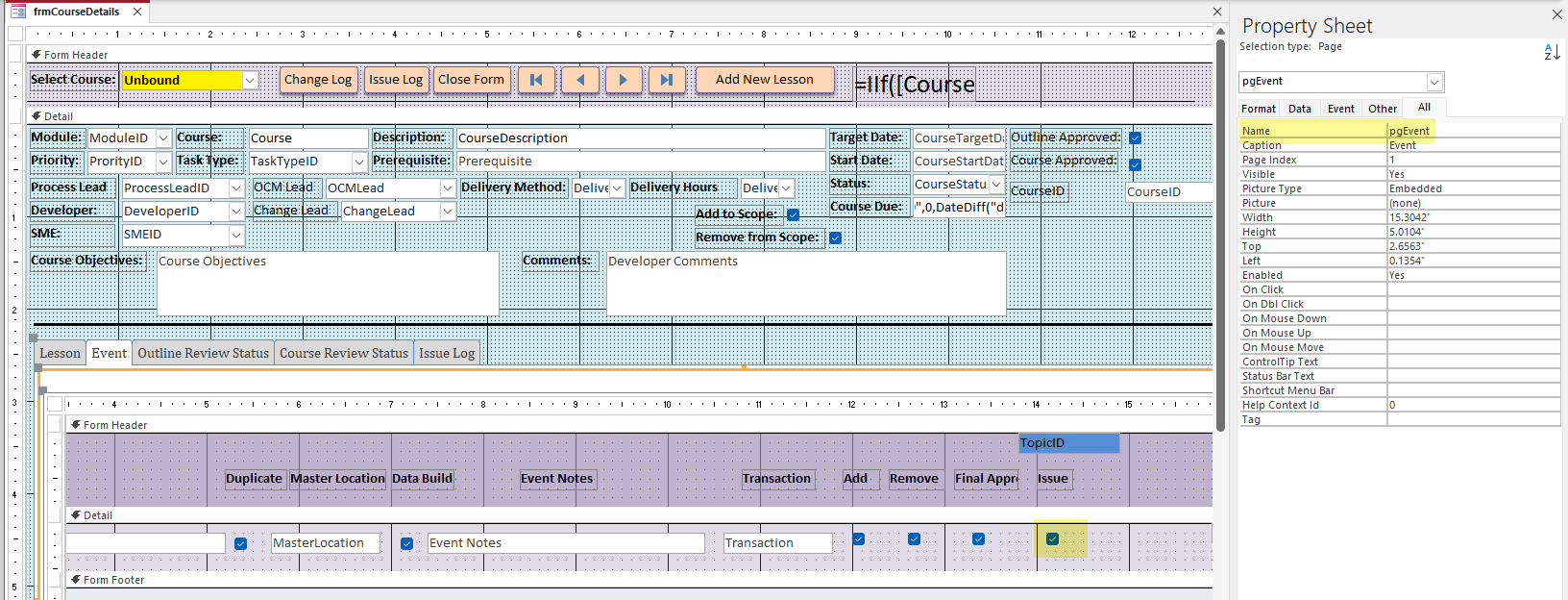Click the frmCourseDetails form icon
Screen dimensions: 1568x600
(18, 12)
